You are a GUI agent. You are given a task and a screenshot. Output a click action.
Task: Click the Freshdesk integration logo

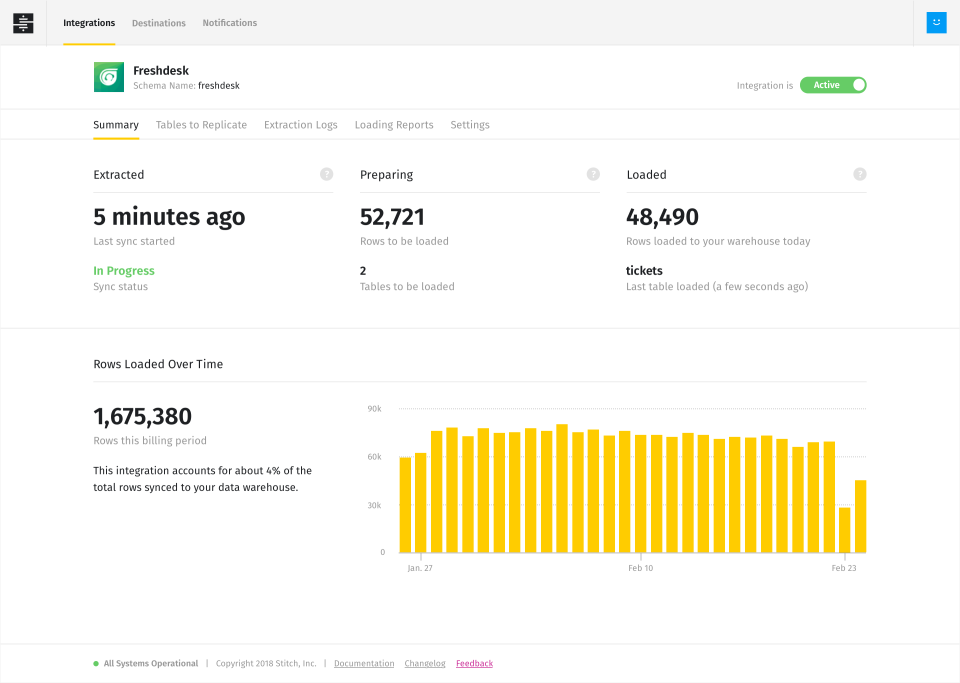point(109,77)
